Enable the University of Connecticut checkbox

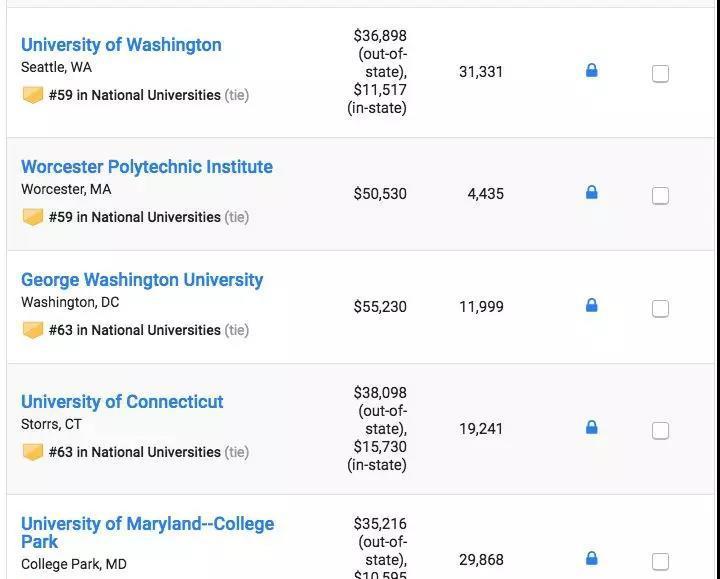click(x=660, y=430)
